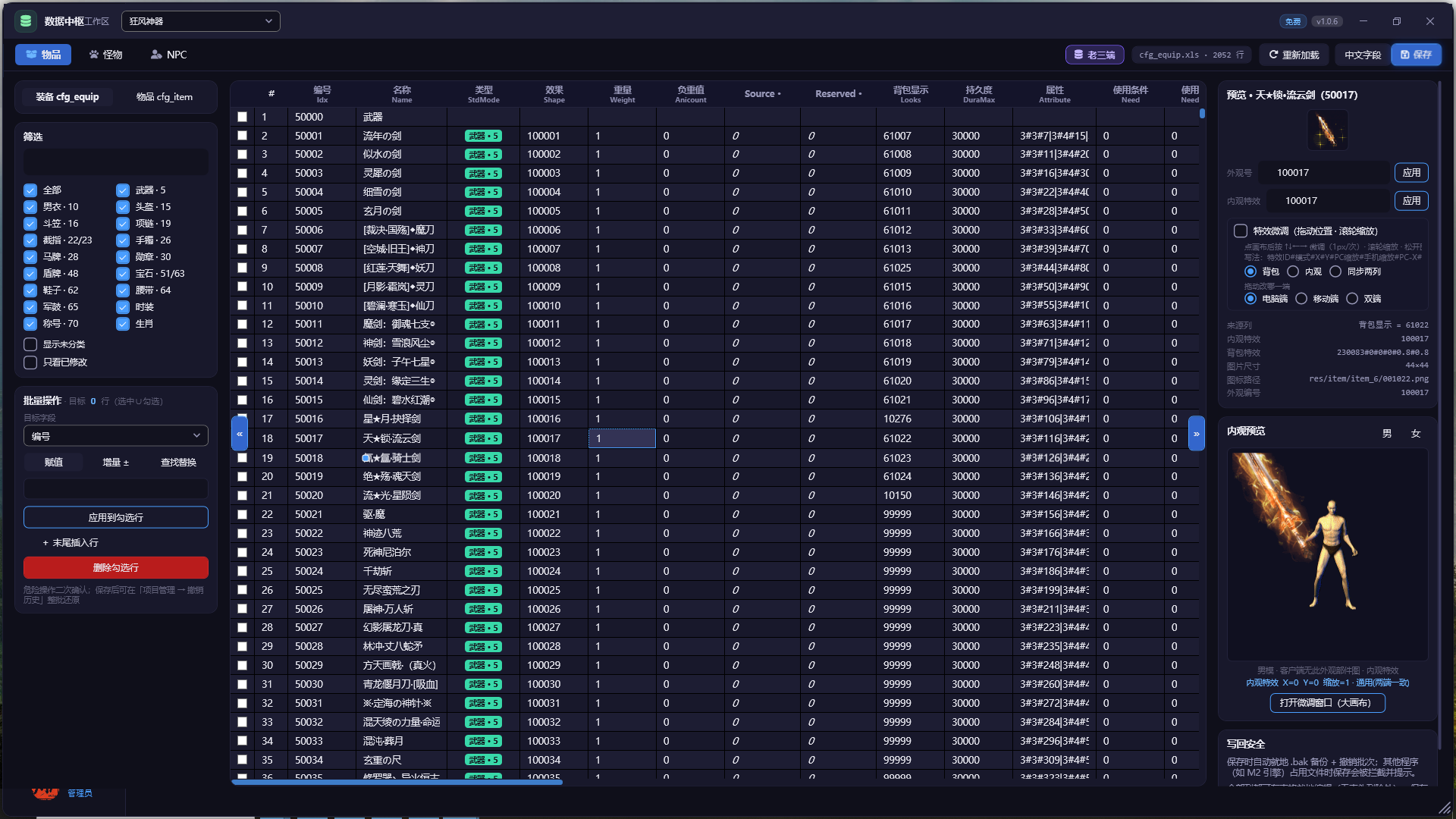Open the 狂风神器 project dropdown
1456x819 pixels.
[201, 21]
